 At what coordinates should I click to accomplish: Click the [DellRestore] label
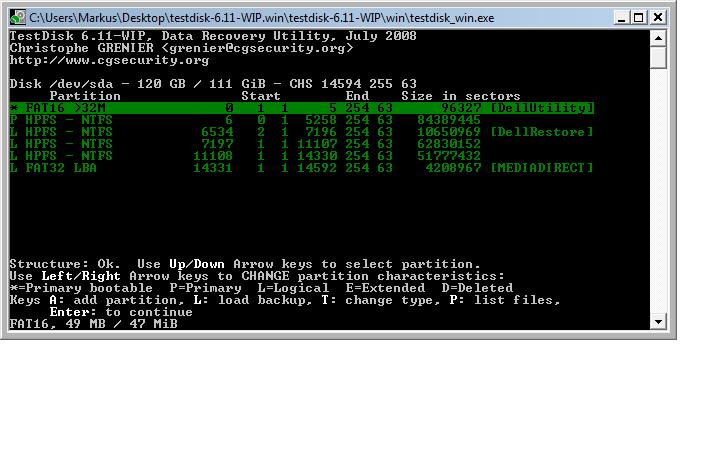click(542, 132)
